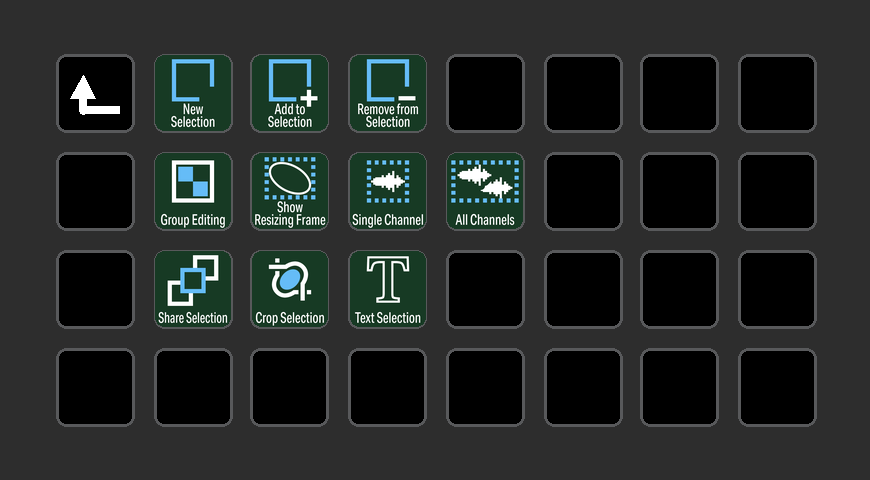Select the New Selection key

click(193, 93)
